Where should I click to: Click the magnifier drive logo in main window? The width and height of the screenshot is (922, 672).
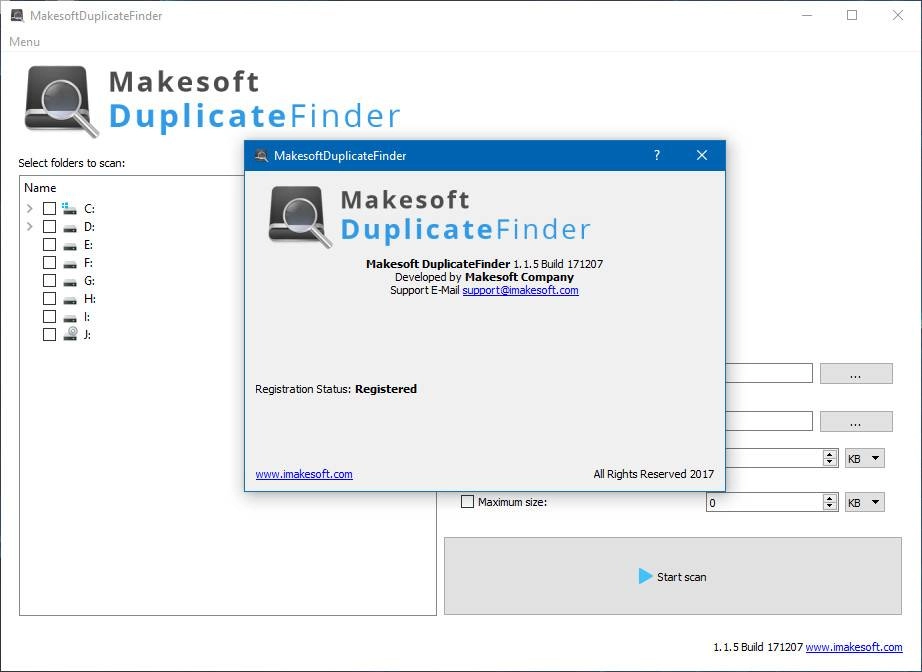coord(61,101)
